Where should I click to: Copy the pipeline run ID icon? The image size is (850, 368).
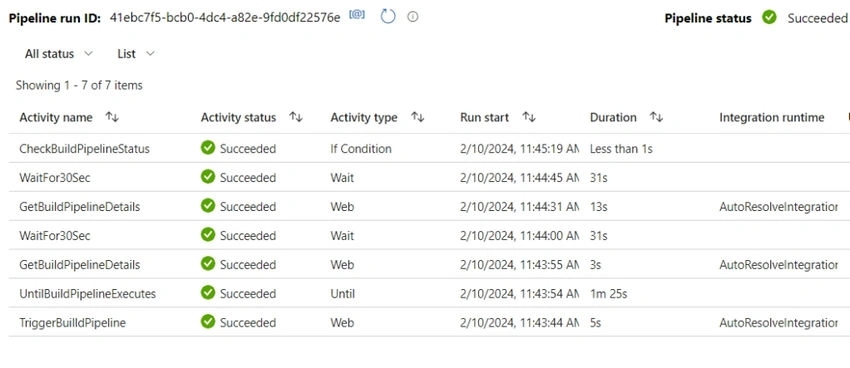click(x=357, y=15)
